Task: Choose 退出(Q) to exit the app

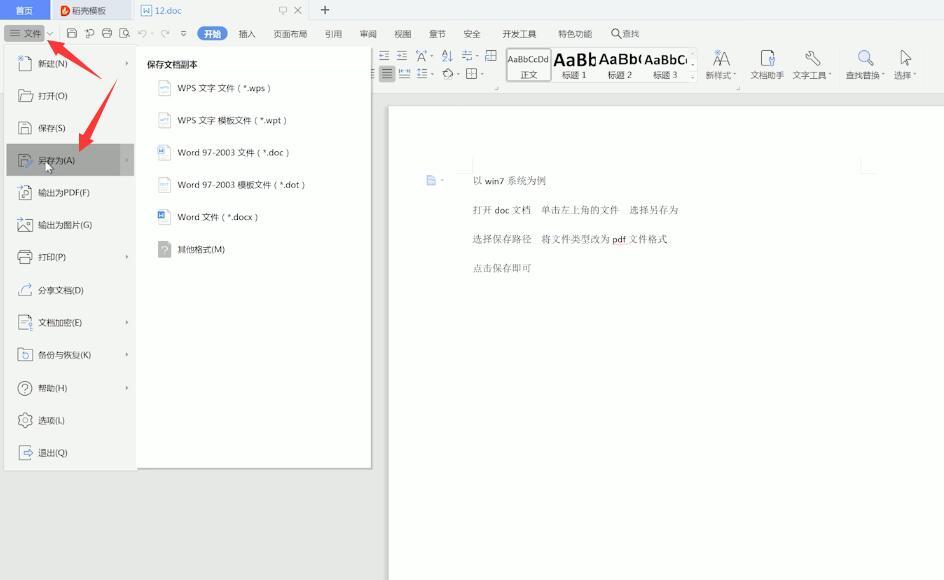Action: click(x=70, y=452)
